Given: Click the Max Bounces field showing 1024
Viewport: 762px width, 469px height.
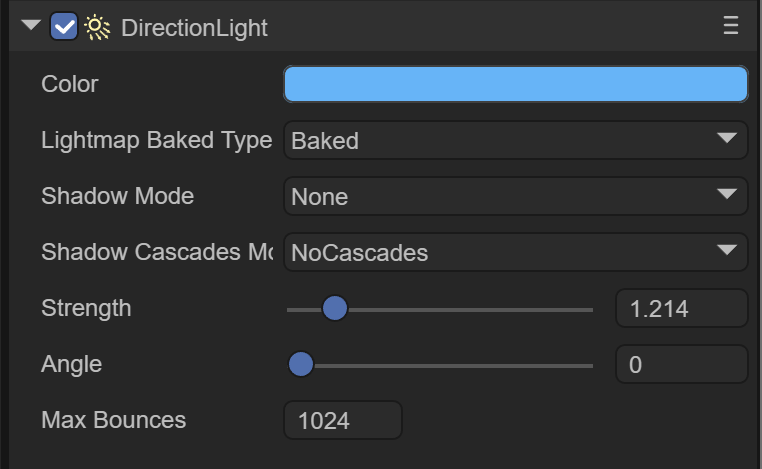Looking at the screenshot, I should point(343,421).
